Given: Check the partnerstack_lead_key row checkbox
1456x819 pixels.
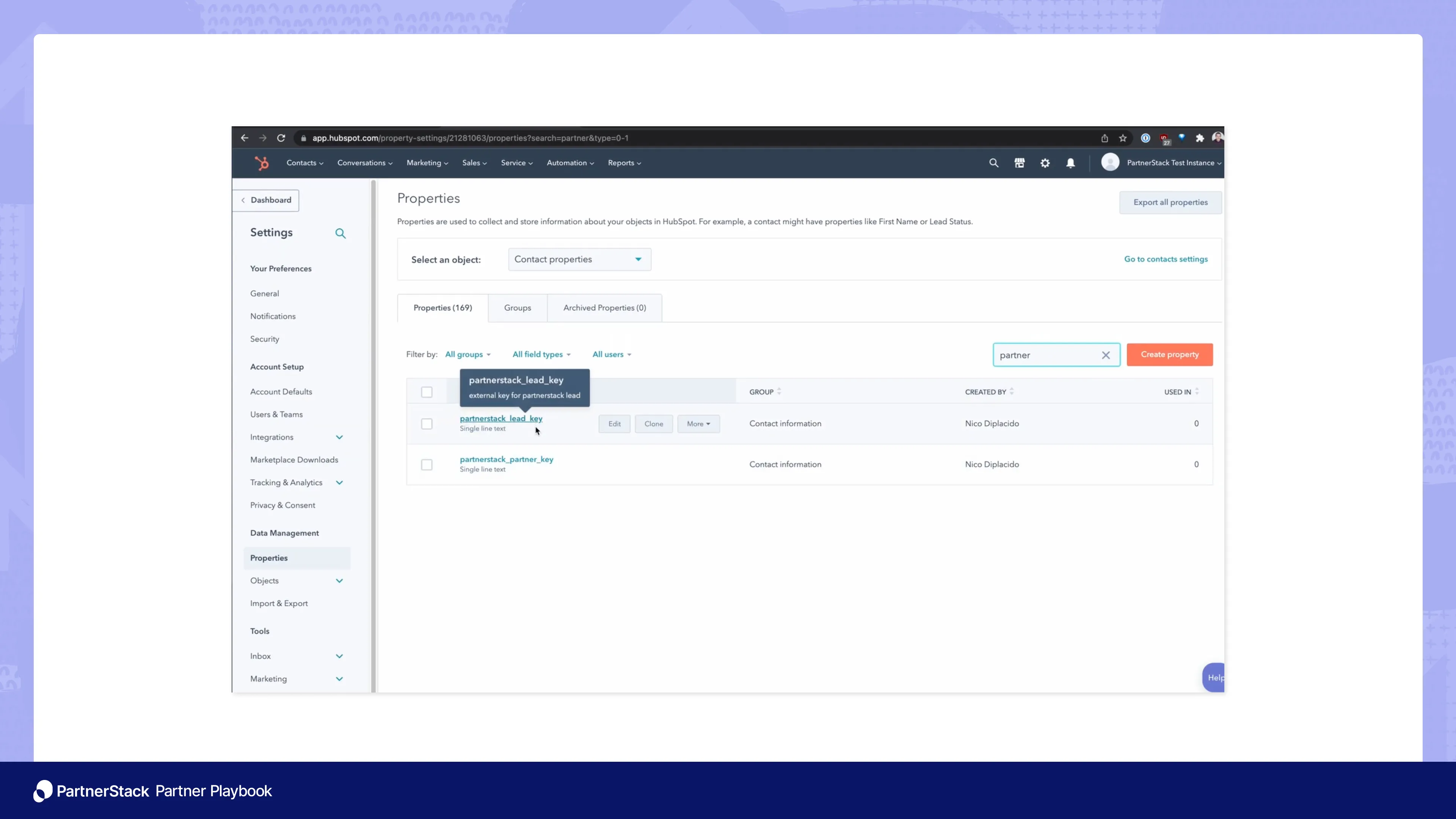Looking at the screenshot, I should 427,424.
